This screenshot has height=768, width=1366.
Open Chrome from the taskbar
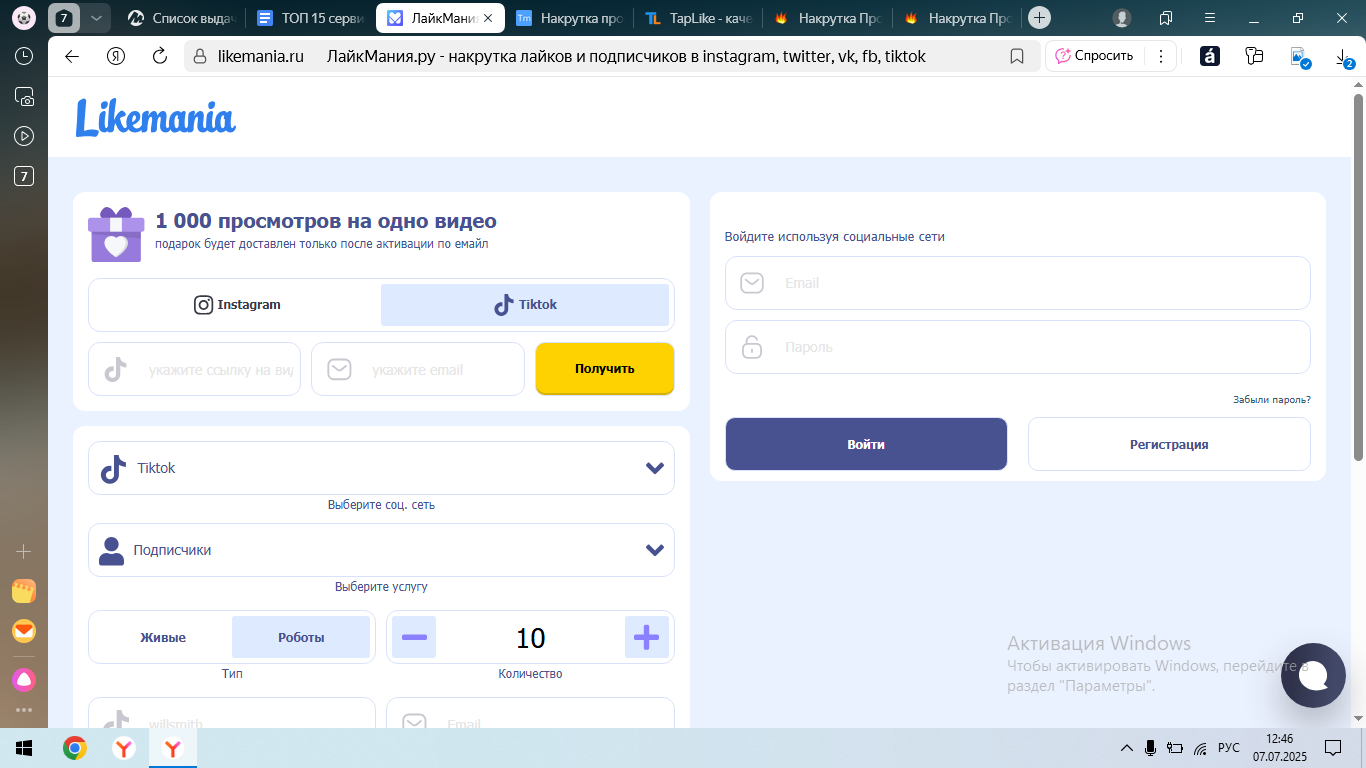point(74,748)
